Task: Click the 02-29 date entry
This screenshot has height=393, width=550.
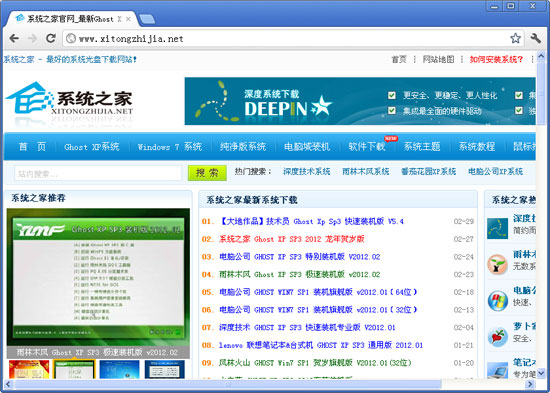Action: point(463,221)
